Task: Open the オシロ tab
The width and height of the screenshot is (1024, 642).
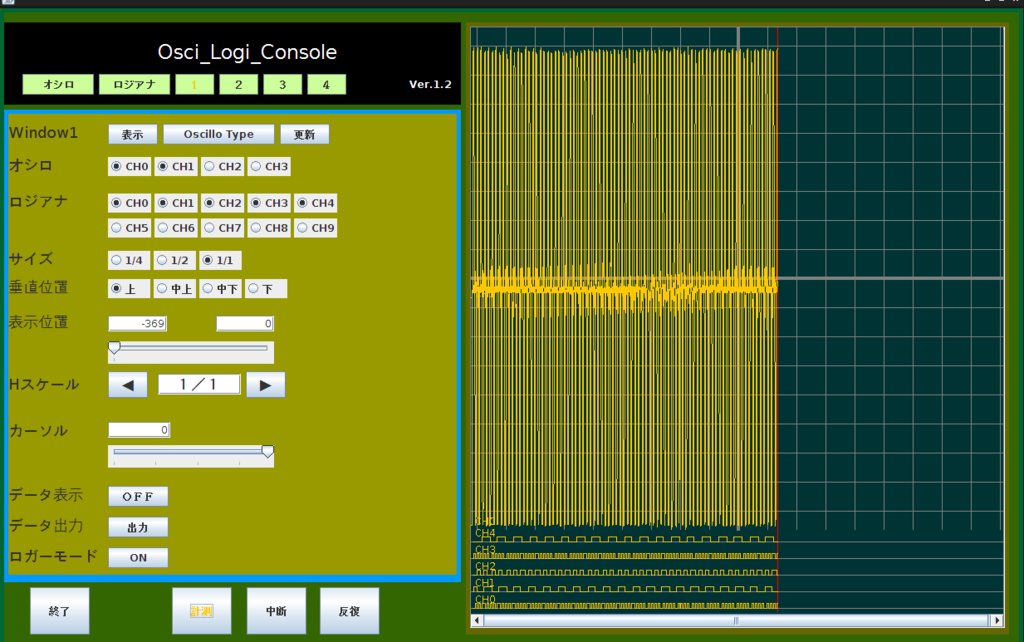Action: point(58,84)
